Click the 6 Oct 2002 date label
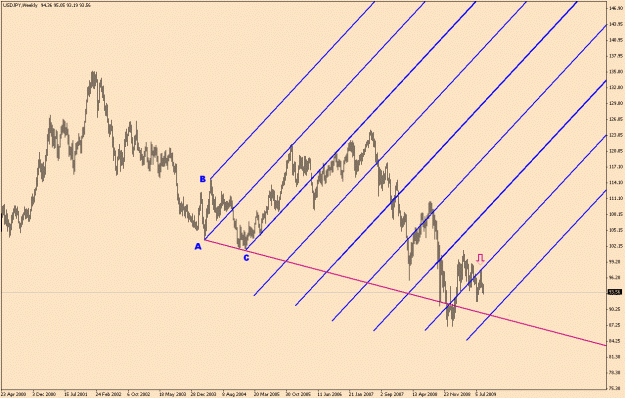625x398 pixels. [x=139, y=394]
